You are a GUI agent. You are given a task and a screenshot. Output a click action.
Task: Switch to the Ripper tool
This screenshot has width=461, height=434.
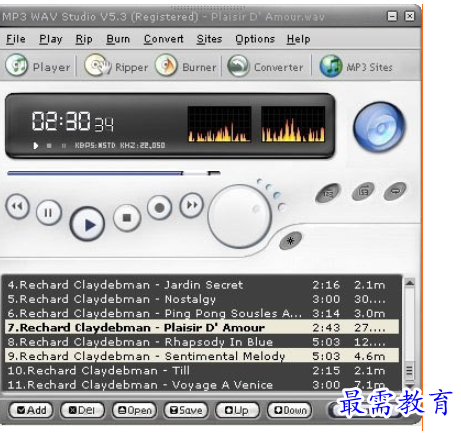(97, 65)
